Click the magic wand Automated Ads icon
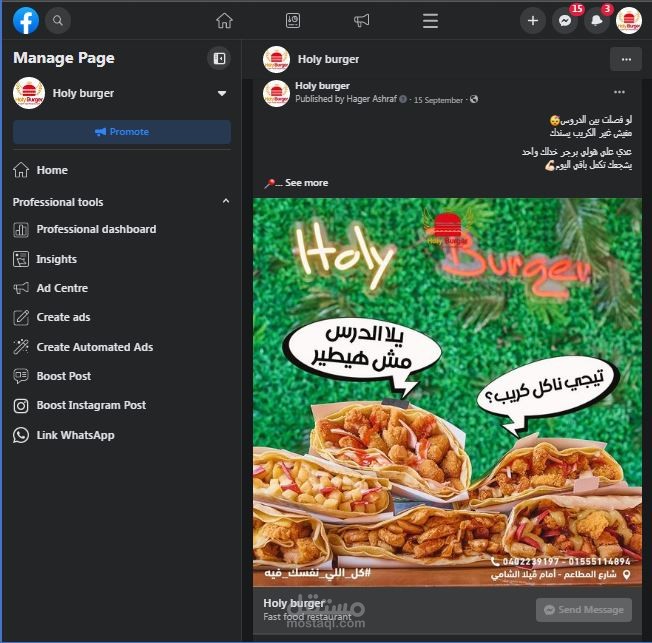This screenshot has height=643, width=652. click(x=21, y=347)
